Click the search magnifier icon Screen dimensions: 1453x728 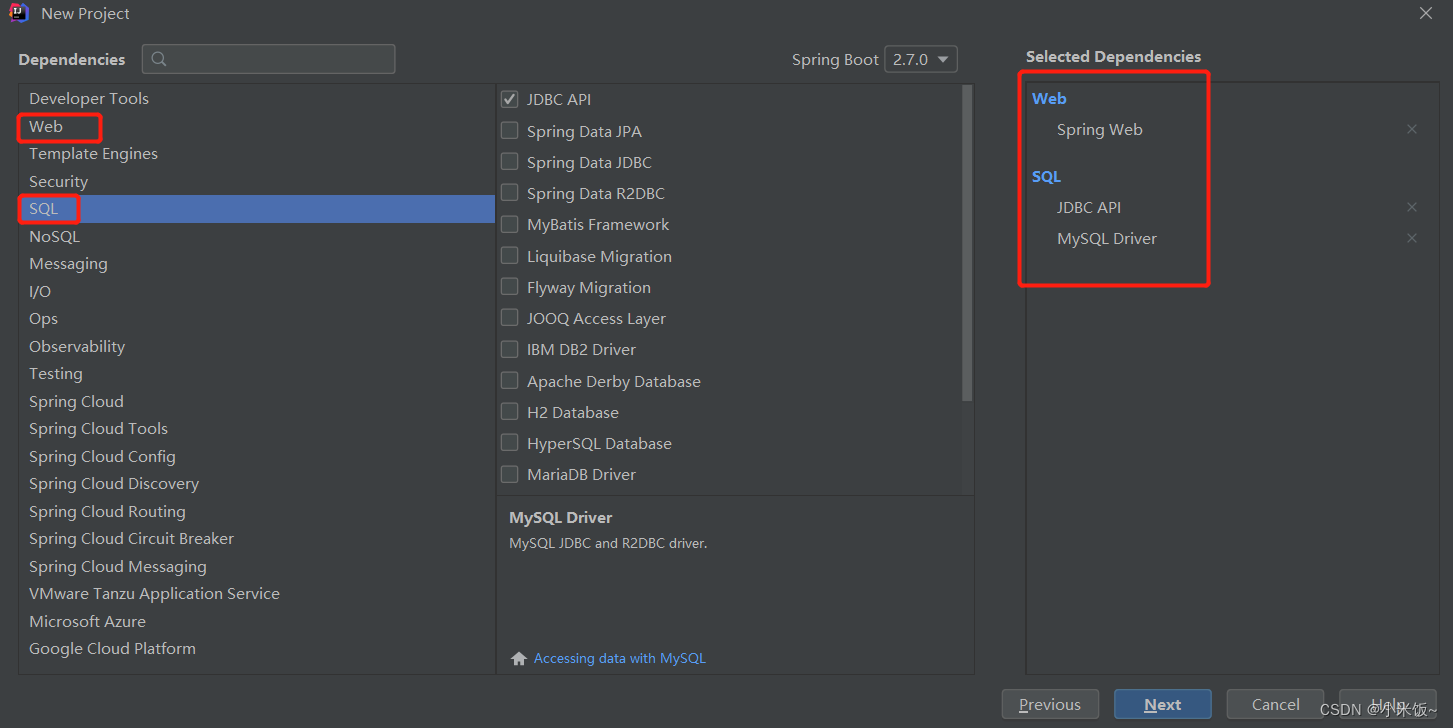[159, 59]
